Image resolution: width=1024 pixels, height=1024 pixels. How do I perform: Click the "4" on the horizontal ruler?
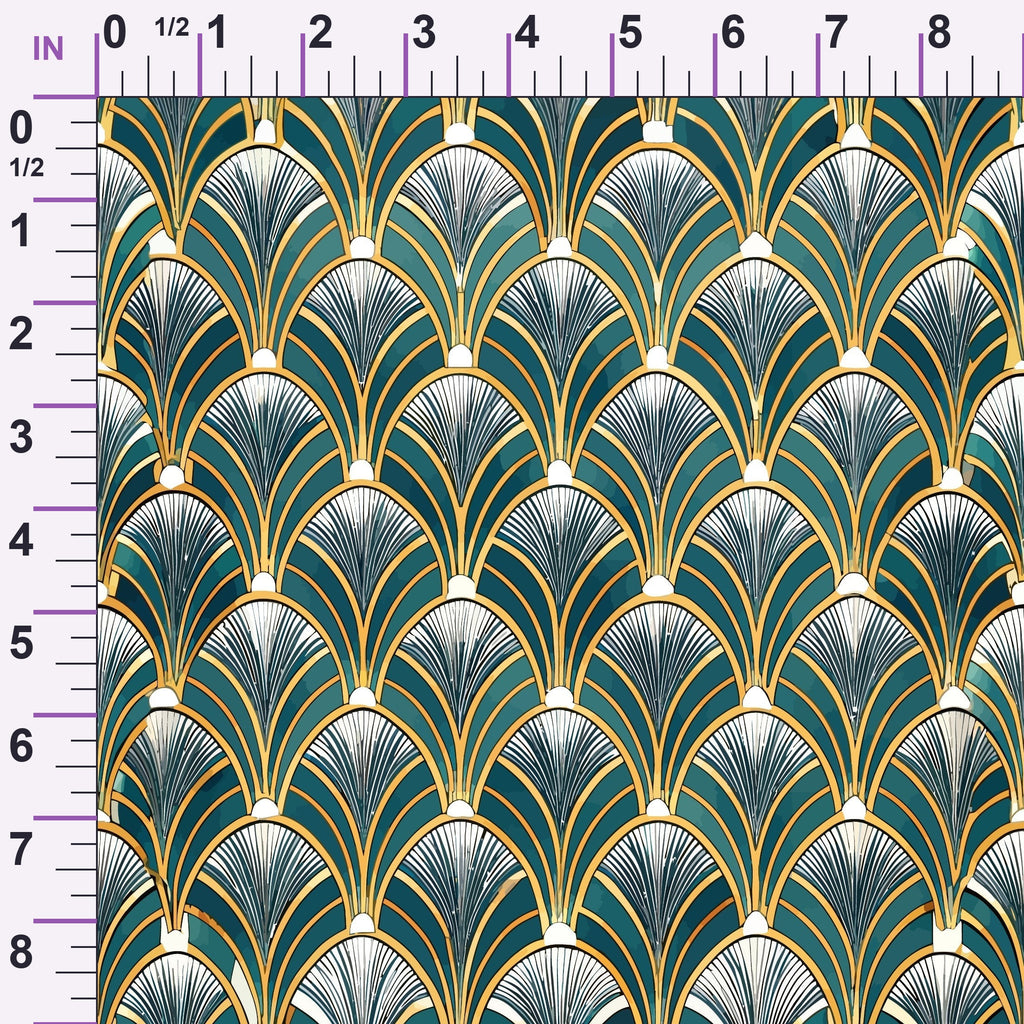click(x=527, y=33)
